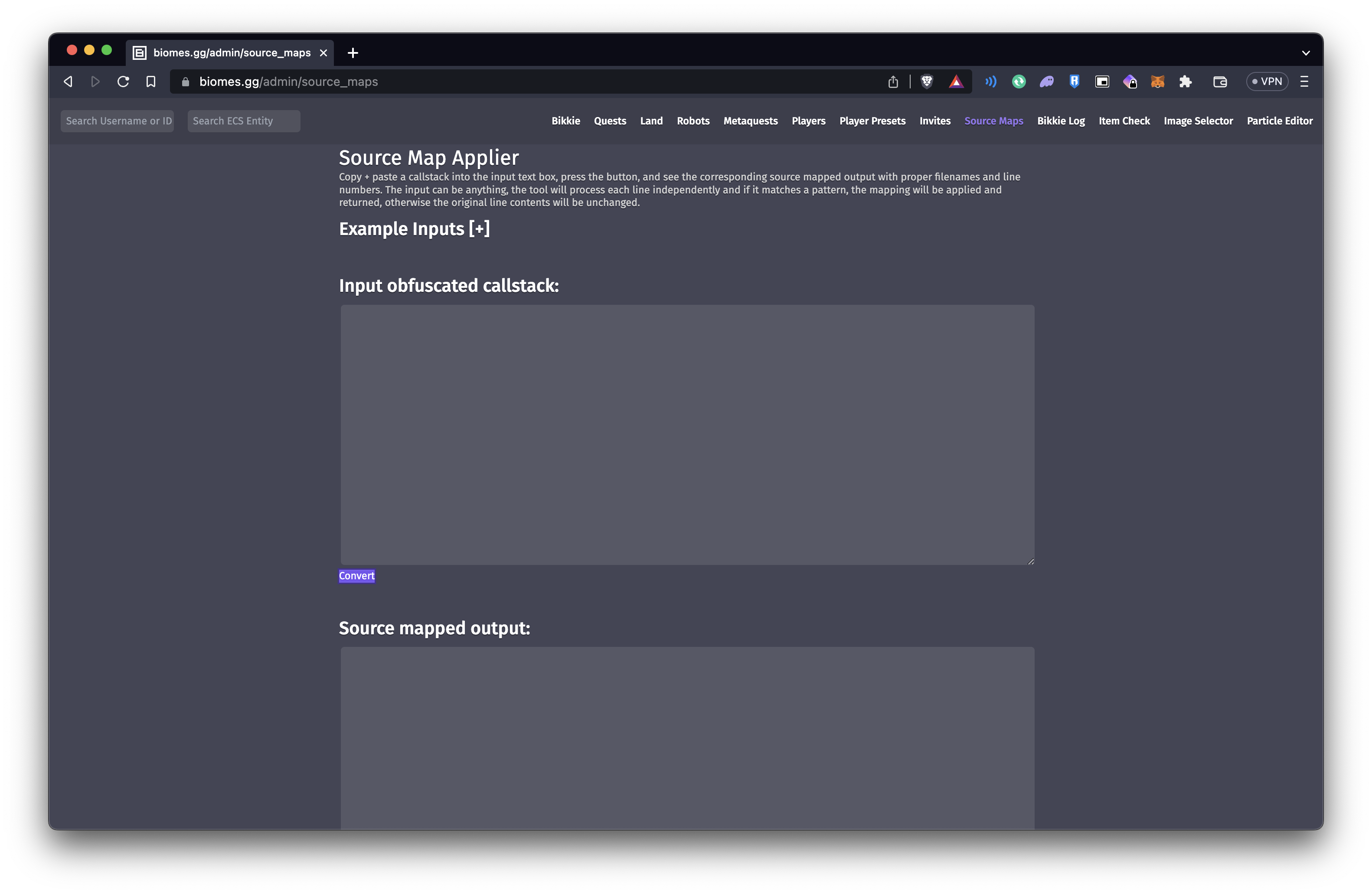Open the MetaMask fox extension

point(1157,82)
